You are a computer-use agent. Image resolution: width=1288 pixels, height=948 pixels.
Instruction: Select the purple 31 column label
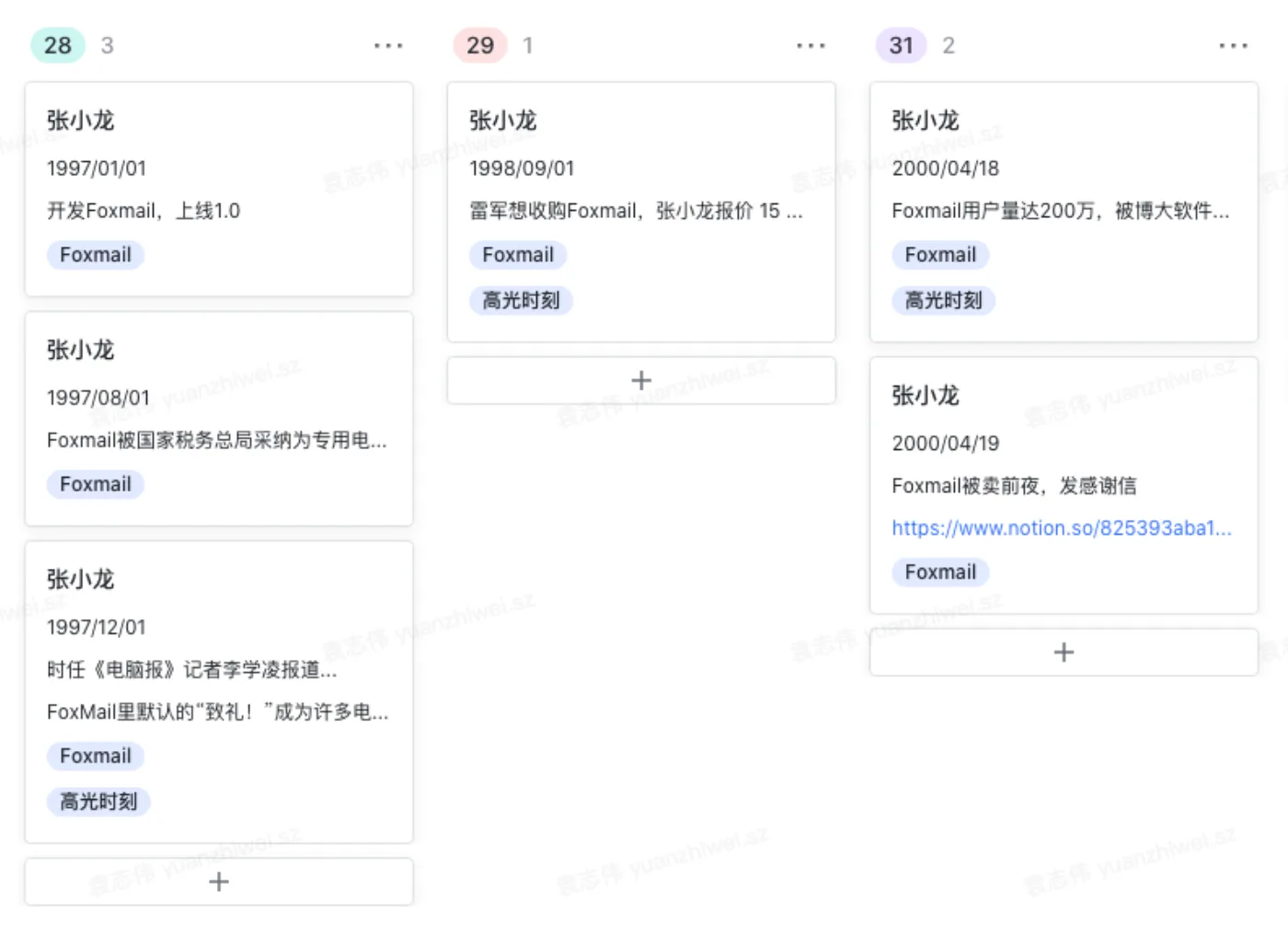coord(902,45)
